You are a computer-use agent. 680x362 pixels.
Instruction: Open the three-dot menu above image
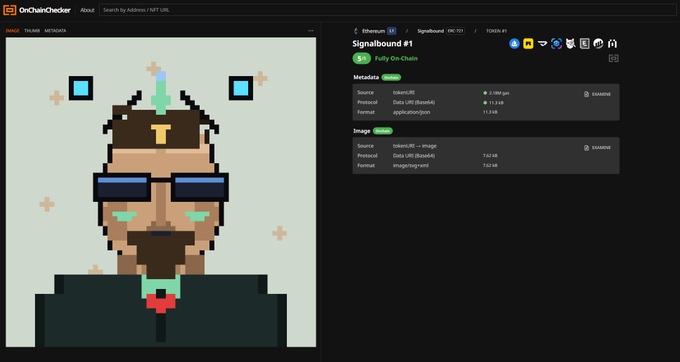(x=311, y=31)
